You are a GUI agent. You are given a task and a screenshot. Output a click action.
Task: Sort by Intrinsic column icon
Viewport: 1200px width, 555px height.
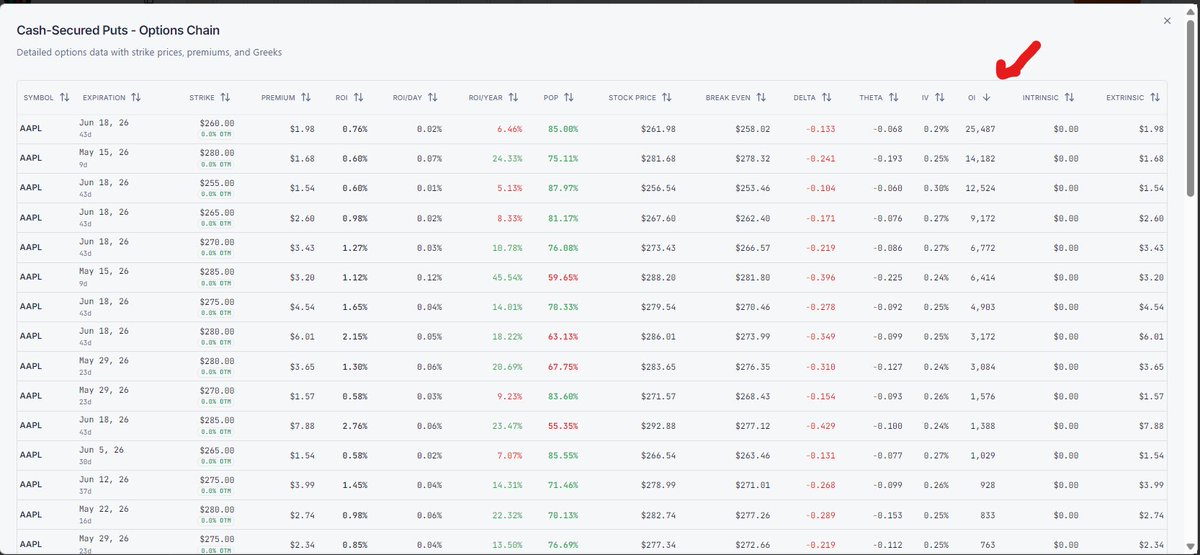(1069, 98)
